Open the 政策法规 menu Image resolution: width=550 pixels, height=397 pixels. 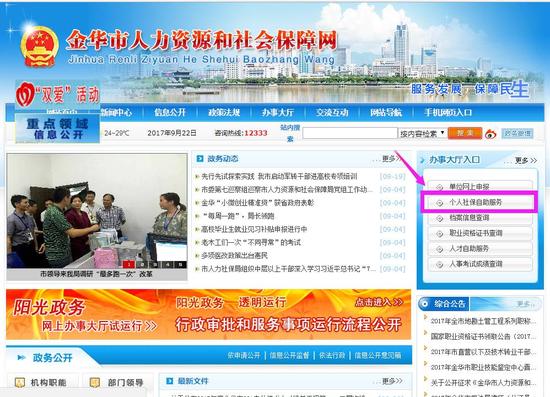tap(224, 113)
